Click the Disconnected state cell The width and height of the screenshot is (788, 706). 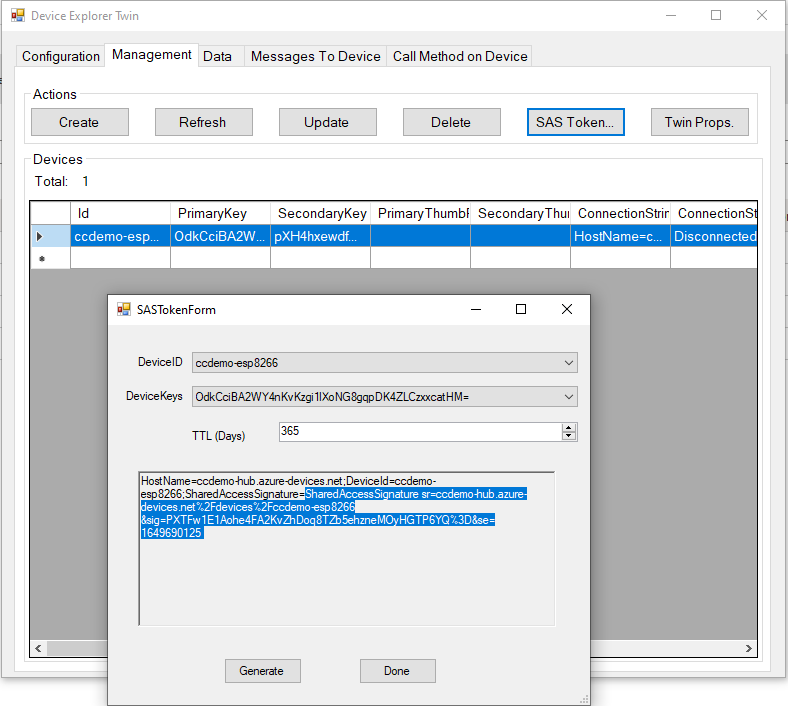[714, 236]
